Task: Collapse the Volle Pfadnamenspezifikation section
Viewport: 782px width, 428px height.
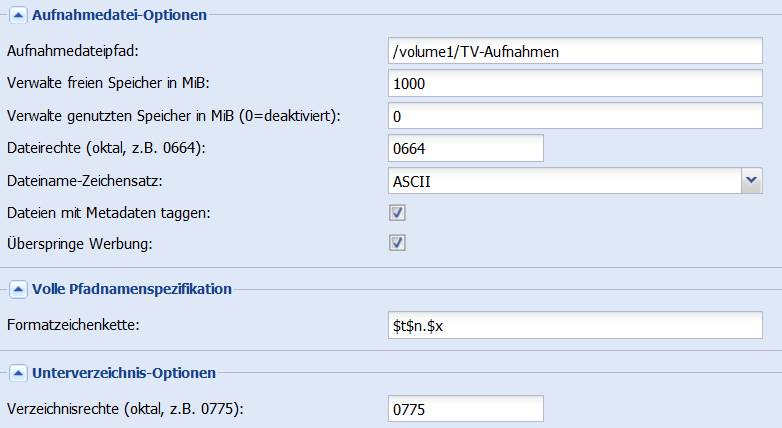Action: click(18, 289)
